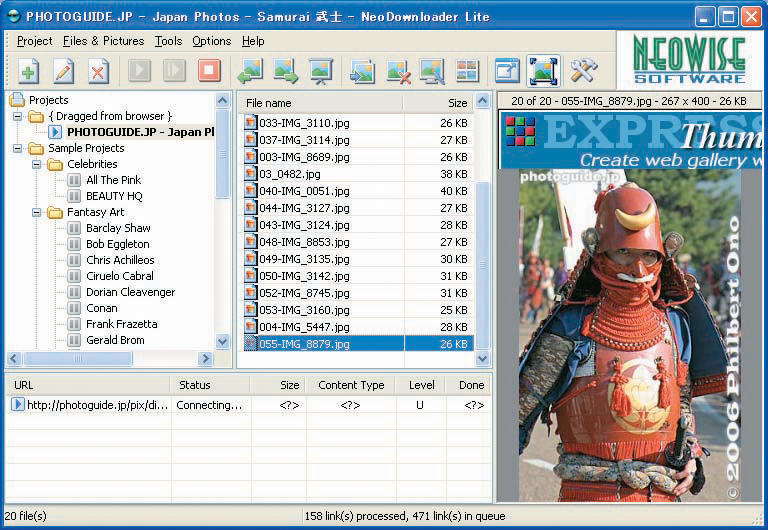Select file 004-IMG_5447.jpg
The width and height of the screenshot is (768, 530).
click(x=358, y=327)
